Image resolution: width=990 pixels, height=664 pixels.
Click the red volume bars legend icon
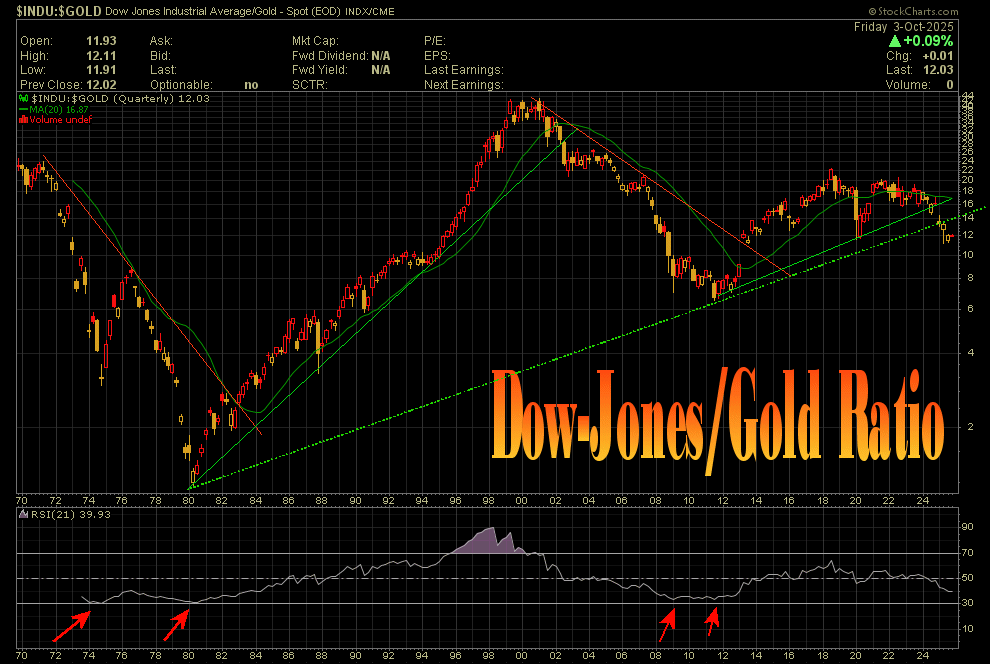coord(23,119)
